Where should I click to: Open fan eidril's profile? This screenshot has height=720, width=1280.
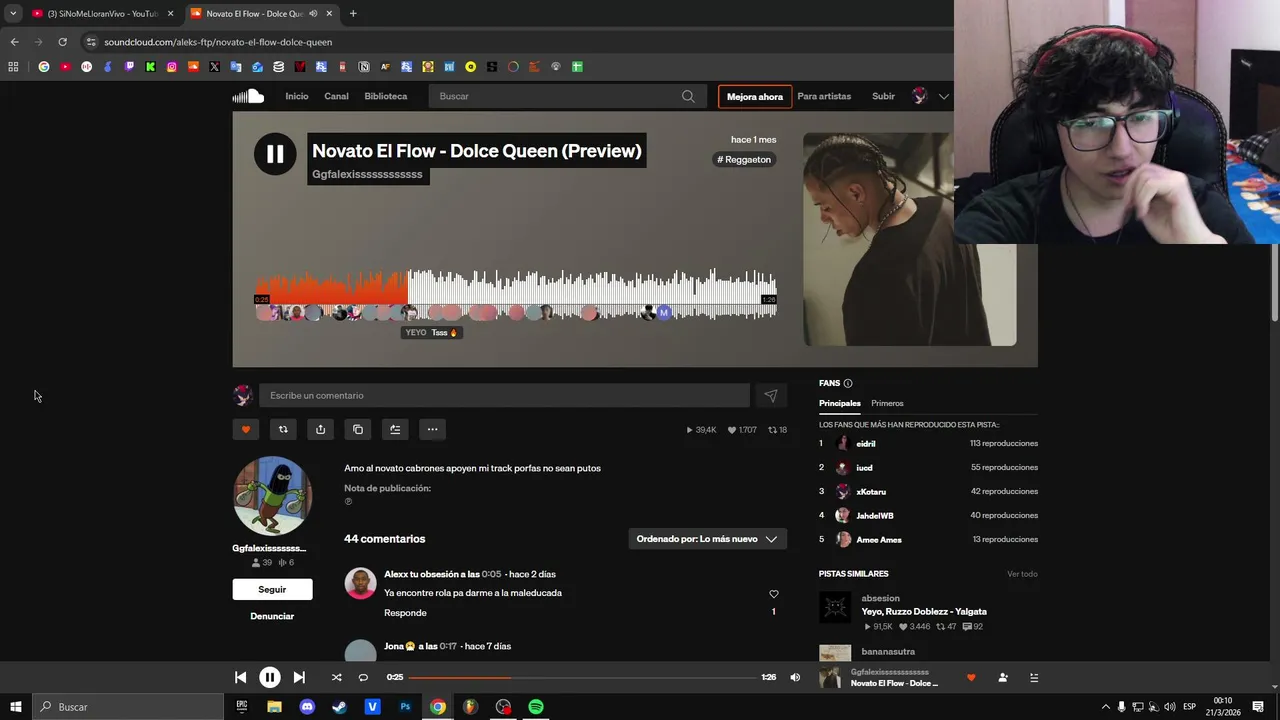(866, 443)
